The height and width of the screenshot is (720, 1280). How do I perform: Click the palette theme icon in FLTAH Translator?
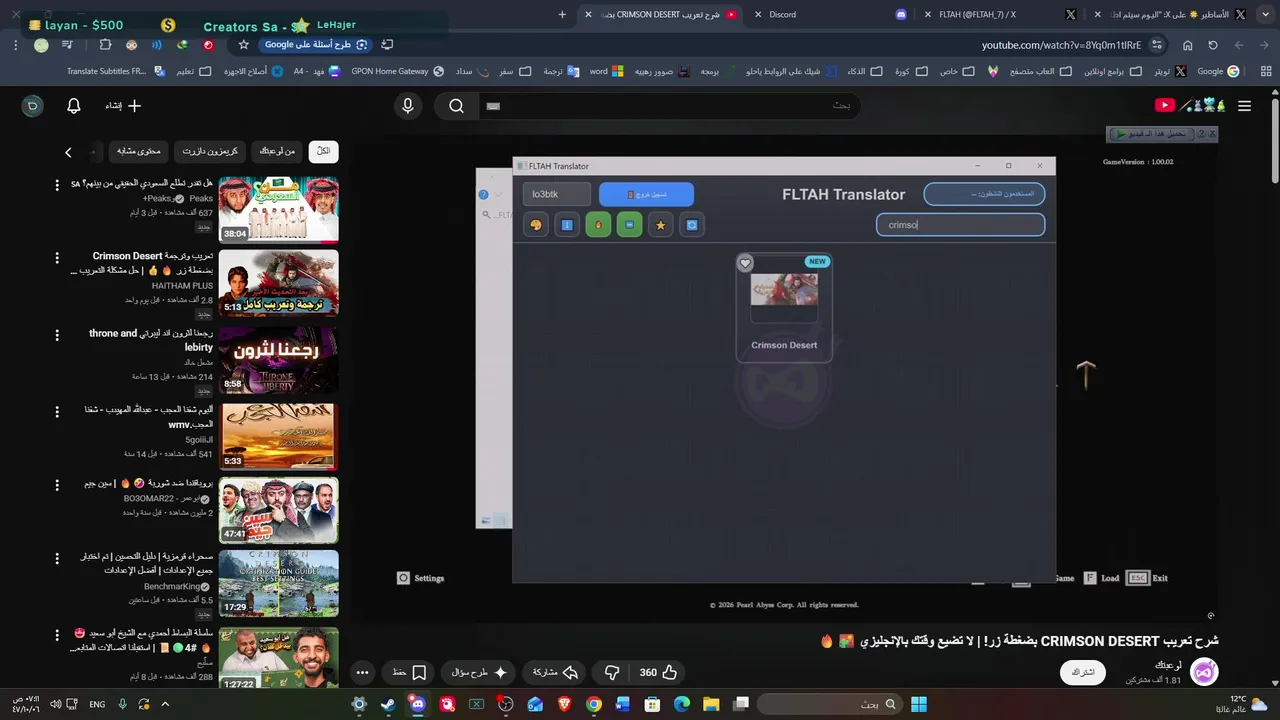[536, 225]
